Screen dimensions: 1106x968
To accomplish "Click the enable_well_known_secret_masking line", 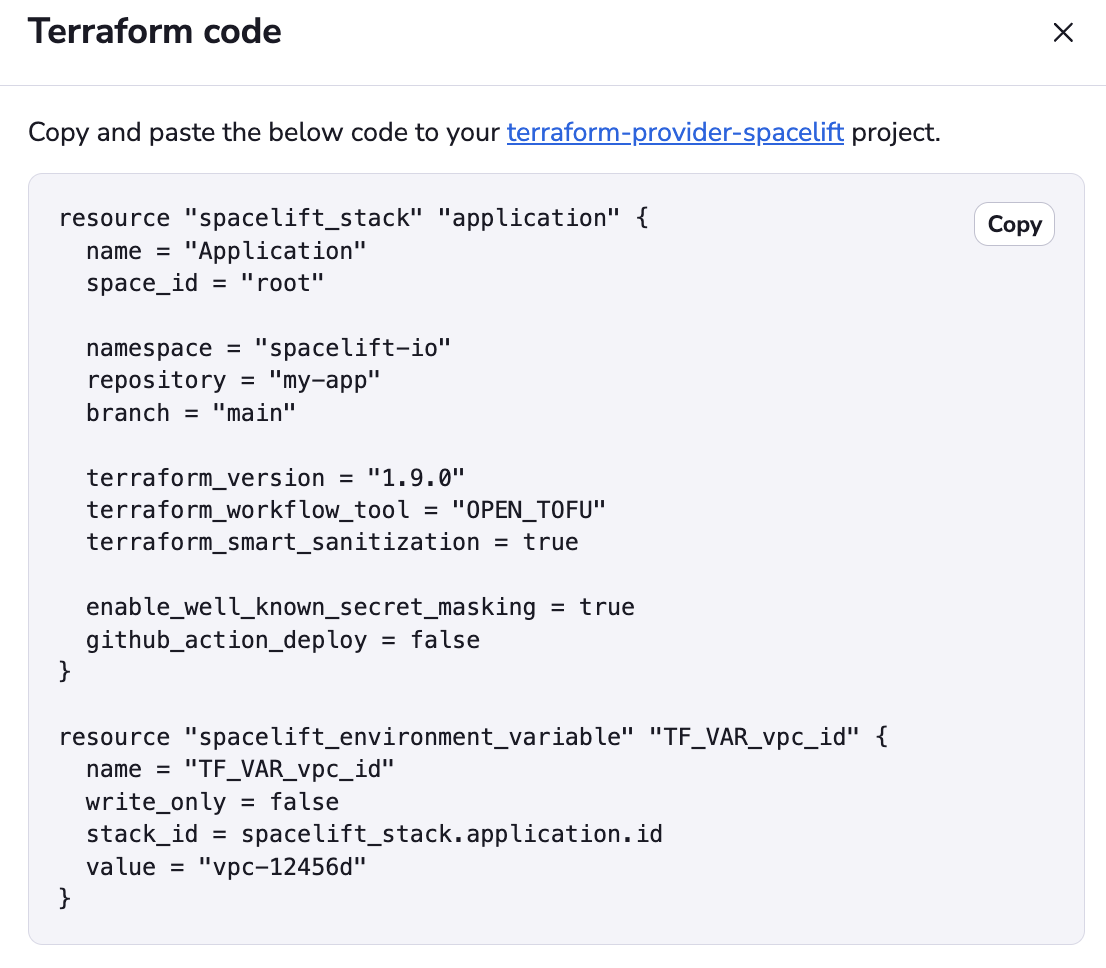I will 360,607.
